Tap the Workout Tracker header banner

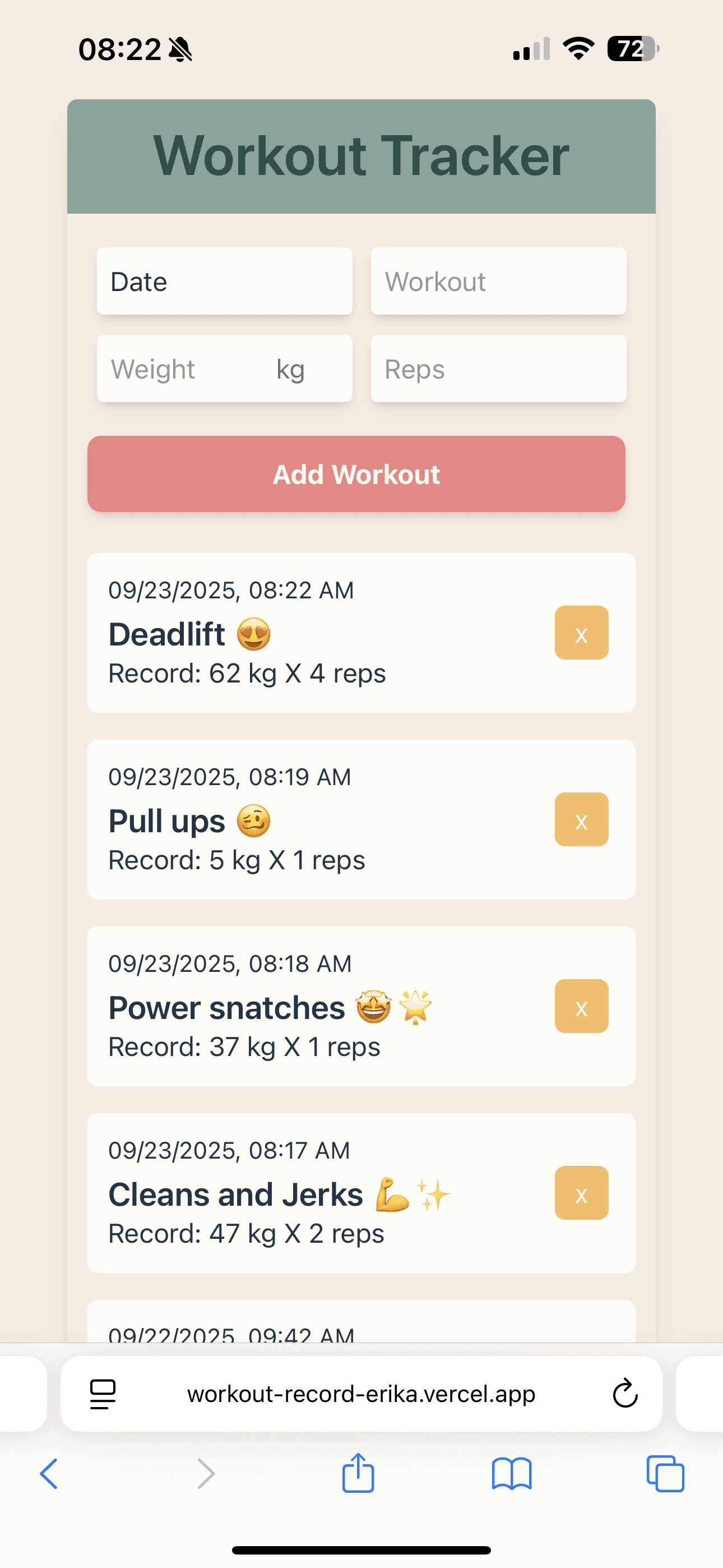[361, 156]
